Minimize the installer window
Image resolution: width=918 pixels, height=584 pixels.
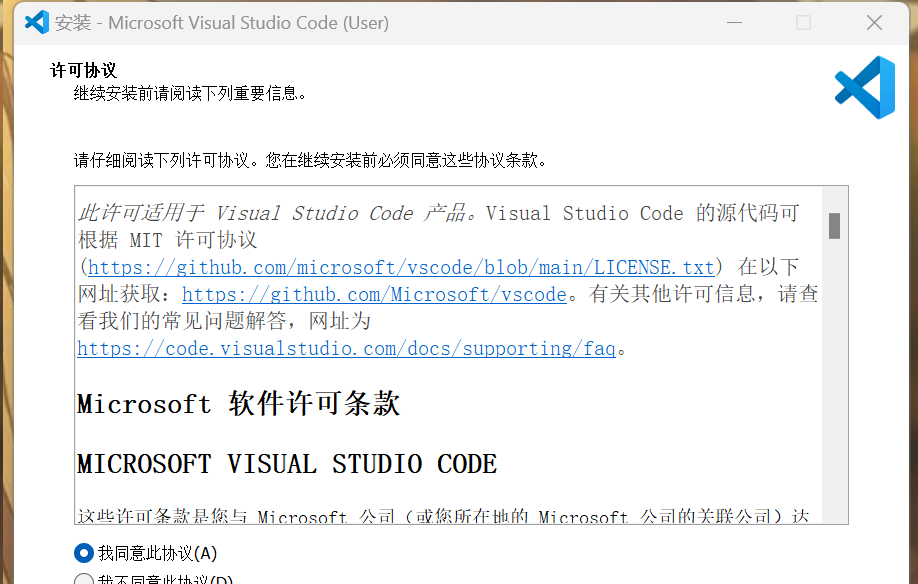pos(733,22)
